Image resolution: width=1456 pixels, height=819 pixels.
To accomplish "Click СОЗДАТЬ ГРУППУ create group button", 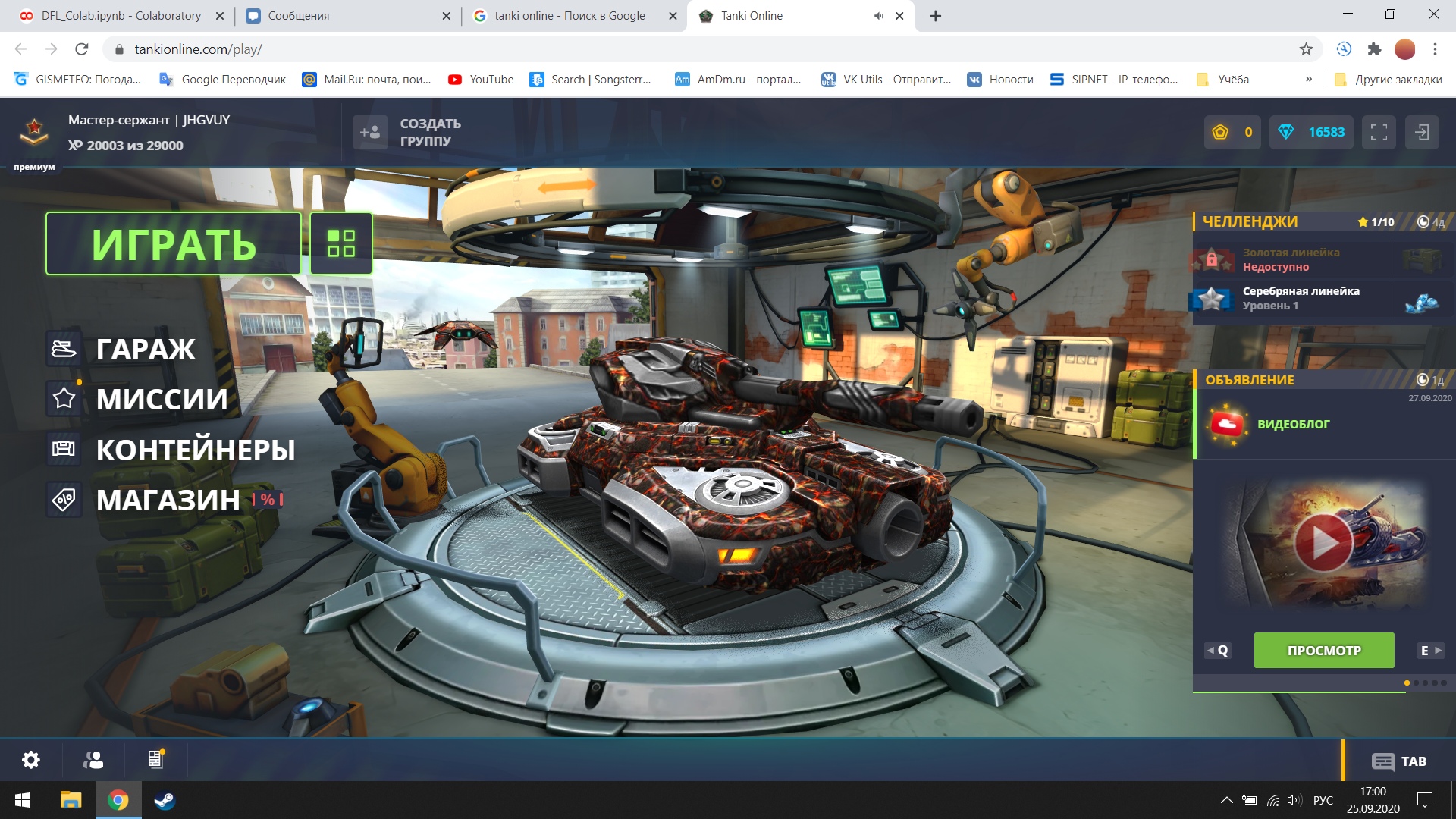I will click(430, 132).
